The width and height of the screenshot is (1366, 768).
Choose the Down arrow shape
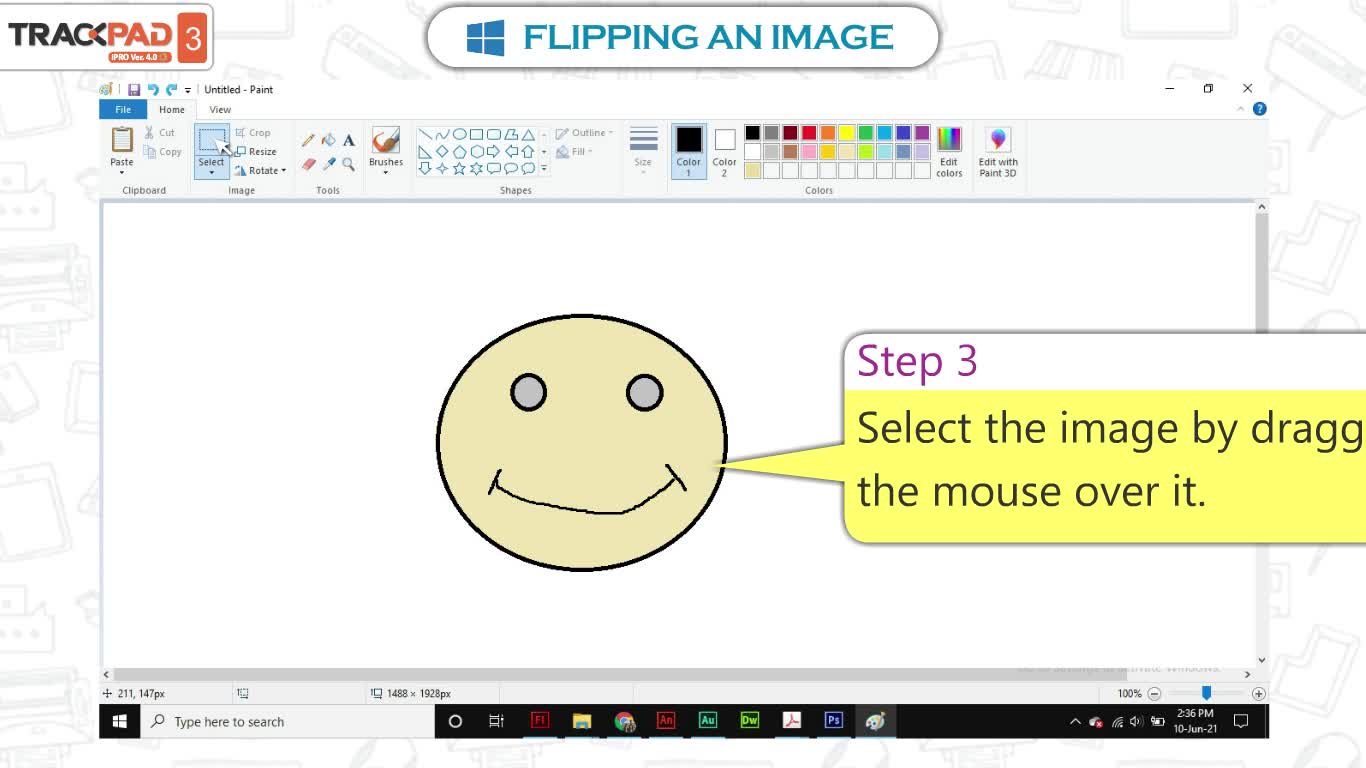[x=425, y=168]
